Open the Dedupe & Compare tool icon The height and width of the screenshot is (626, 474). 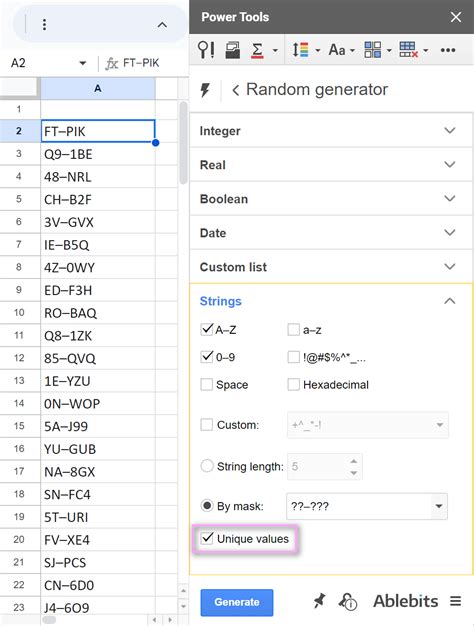point(206,50)
